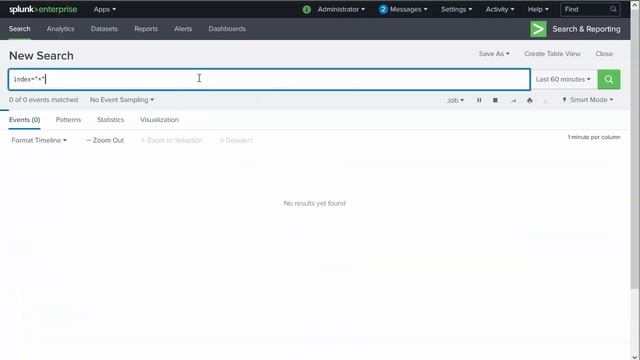This screenshot has width=640, height=360.
Task: Switch to the Statistics tab
Action: tap(111, 120)
